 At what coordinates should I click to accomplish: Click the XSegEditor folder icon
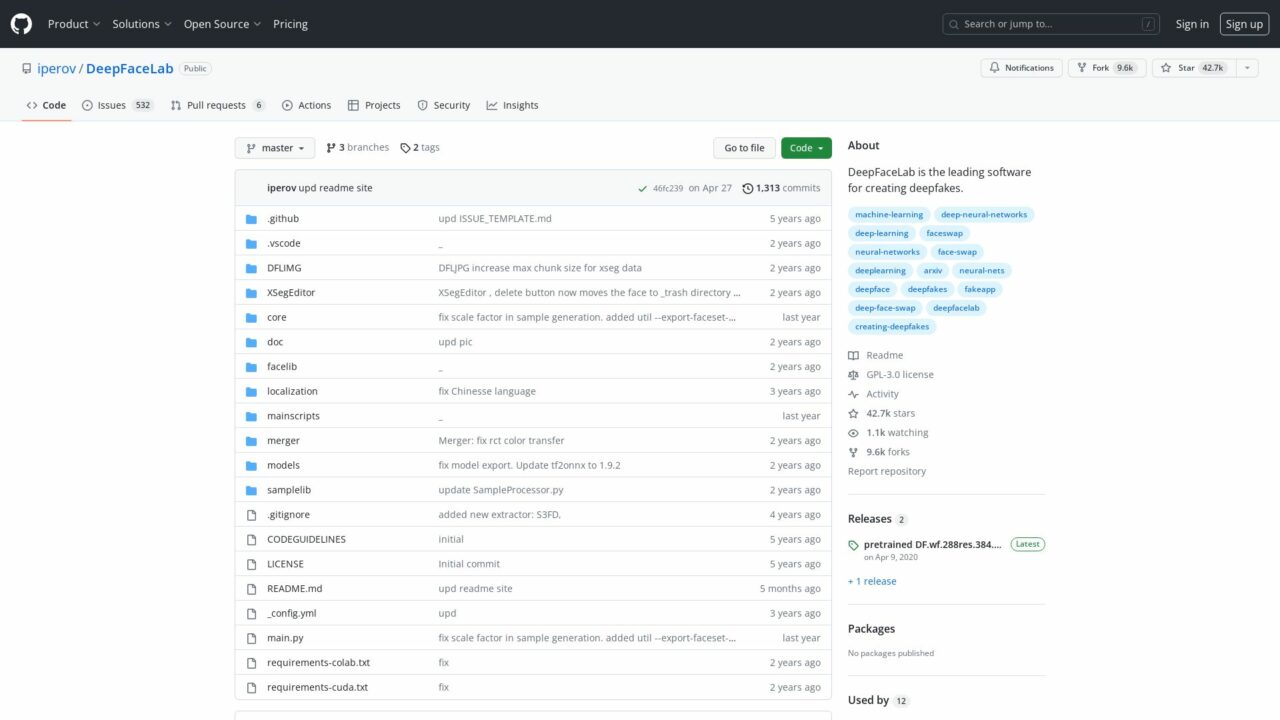[x=251, y=293]
